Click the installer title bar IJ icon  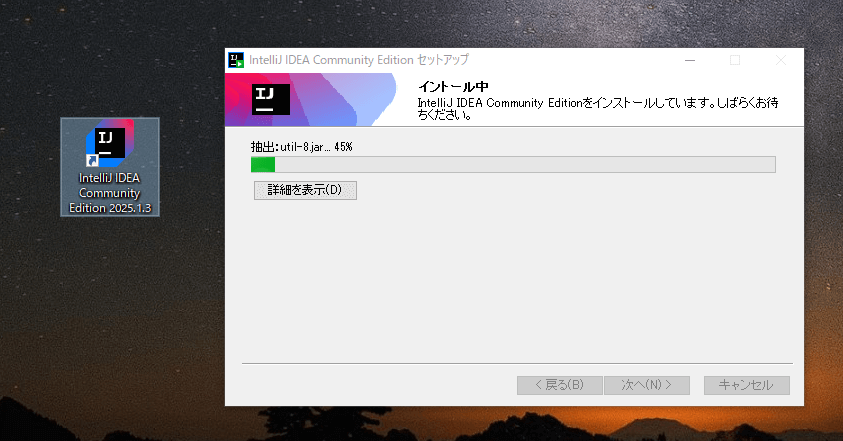236,60
